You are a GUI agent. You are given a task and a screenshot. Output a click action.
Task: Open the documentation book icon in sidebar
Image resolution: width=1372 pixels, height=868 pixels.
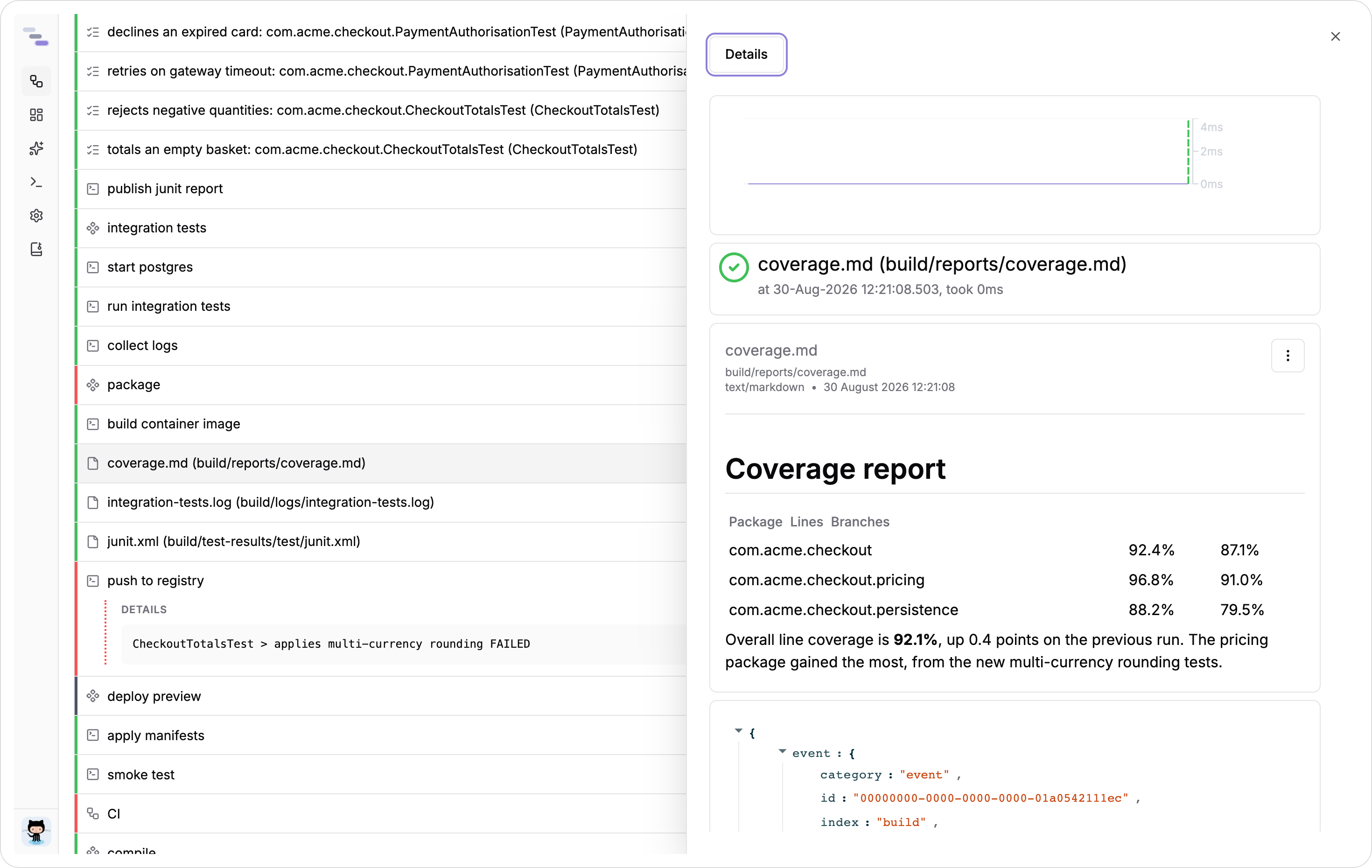pos(36,249)
